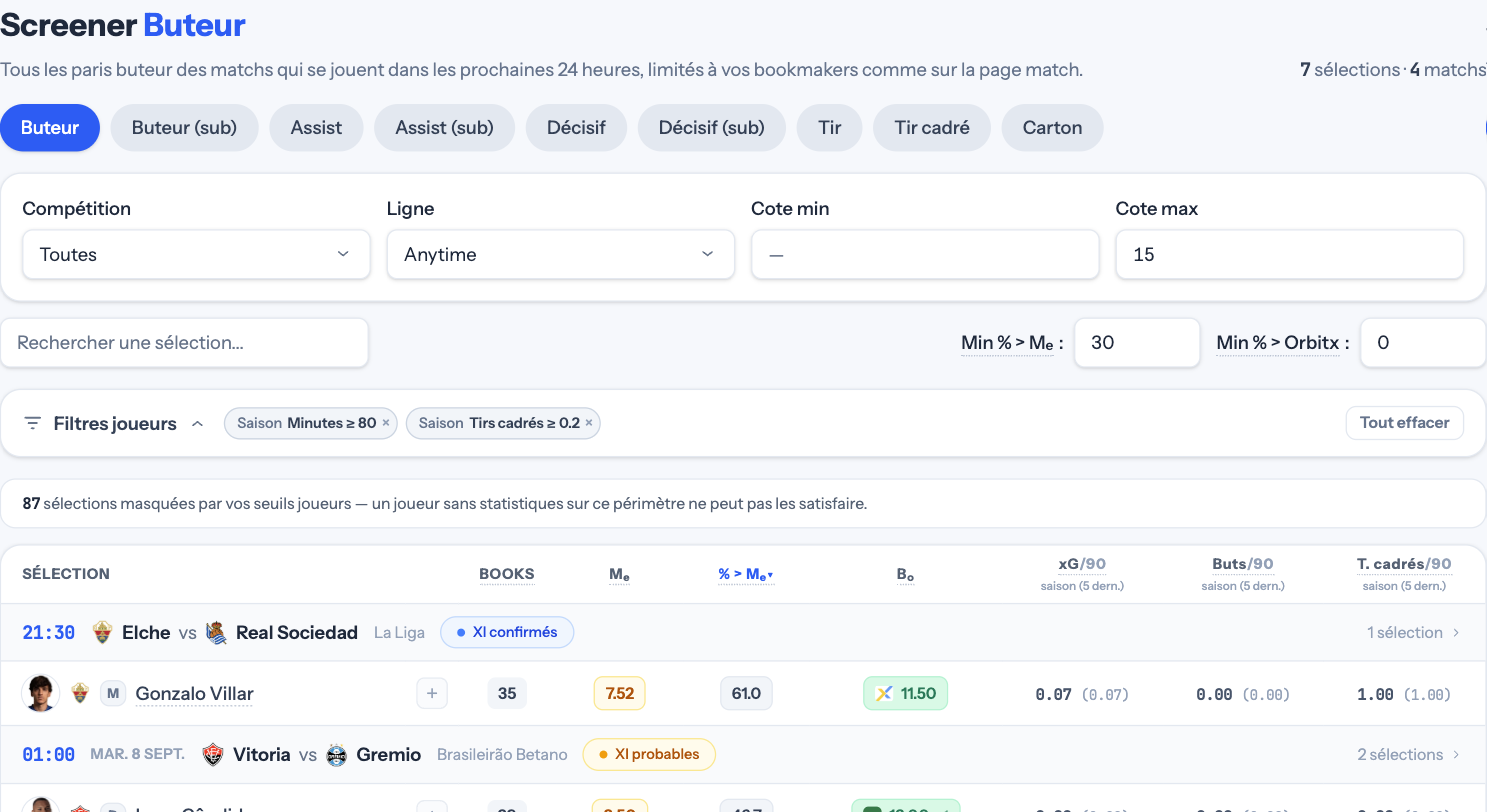Screen dimensions: 1487x812
Task: Click the 7.52 Mₑ odds badge
Action: 619,694
